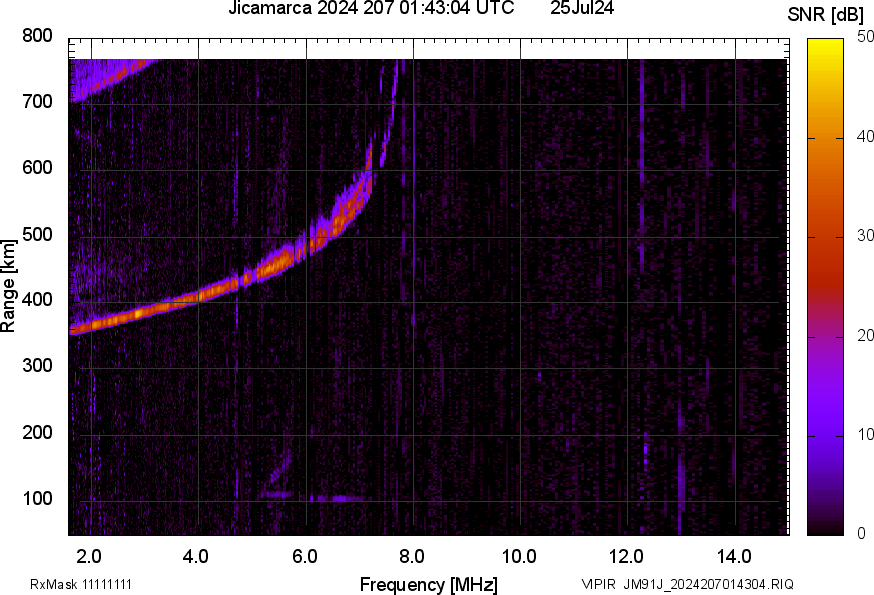Click the 'SNR [dB]' colorbar title
This screenshot has height=595, width=874.
[x=826, y=15]
